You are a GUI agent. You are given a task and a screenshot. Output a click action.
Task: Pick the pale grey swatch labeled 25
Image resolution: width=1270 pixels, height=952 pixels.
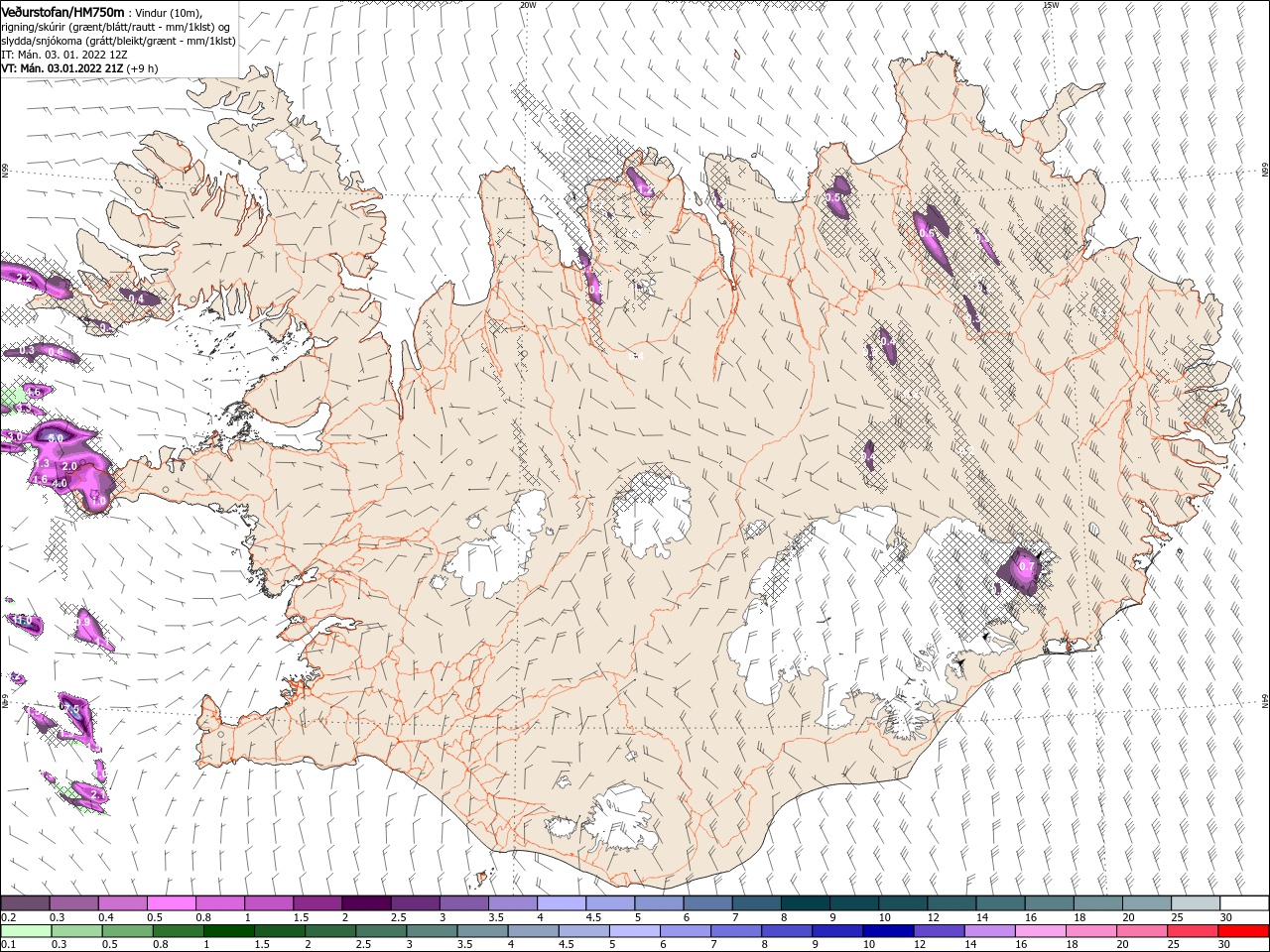[1196, 903]
